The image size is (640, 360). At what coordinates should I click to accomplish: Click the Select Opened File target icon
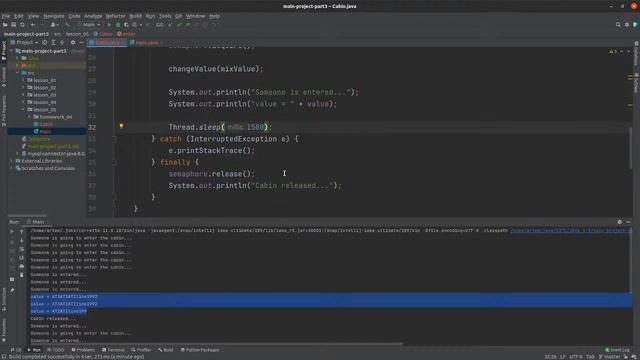(x=44, y=42)
